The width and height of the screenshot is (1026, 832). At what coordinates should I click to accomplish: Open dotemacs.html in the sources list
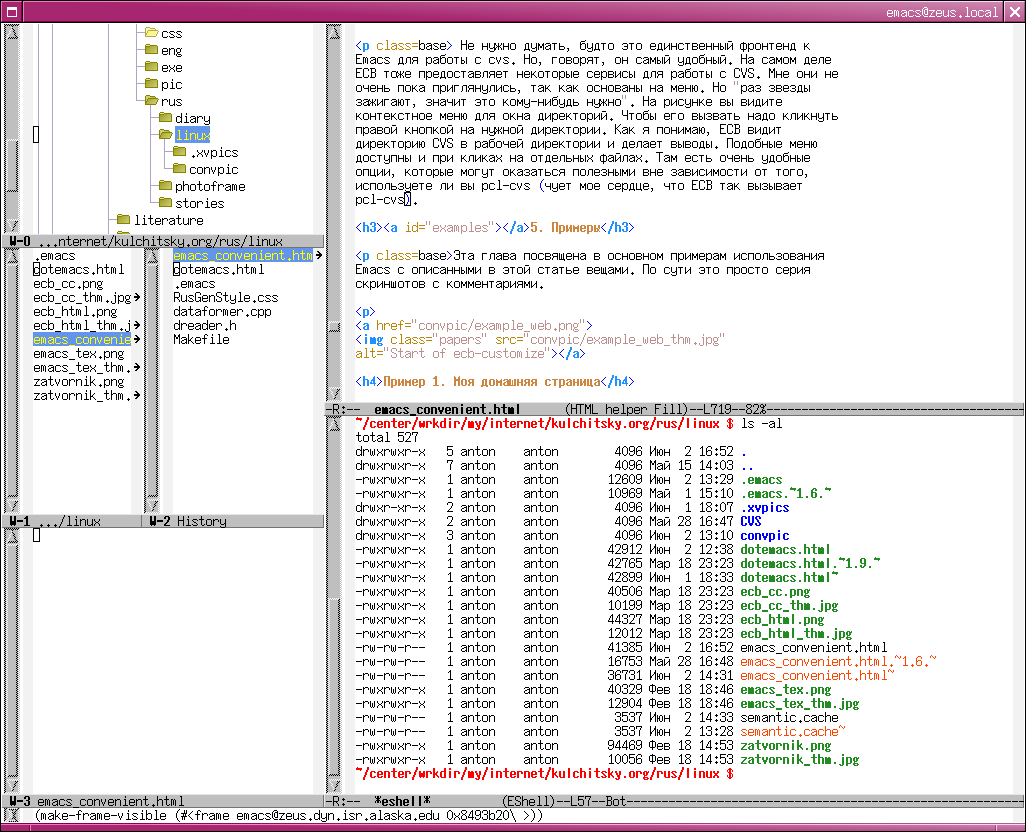click(x=78, y=269)
